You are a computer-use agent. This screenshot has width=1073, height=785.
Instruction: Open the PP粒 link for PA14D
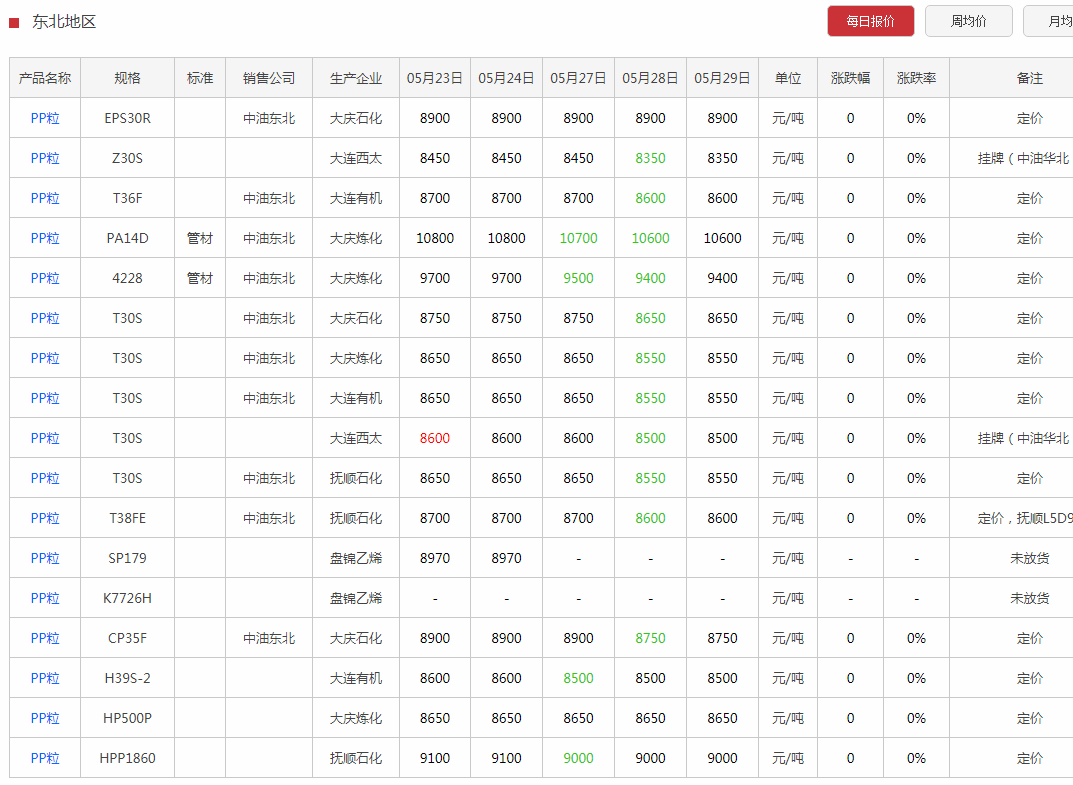[45, 238]
